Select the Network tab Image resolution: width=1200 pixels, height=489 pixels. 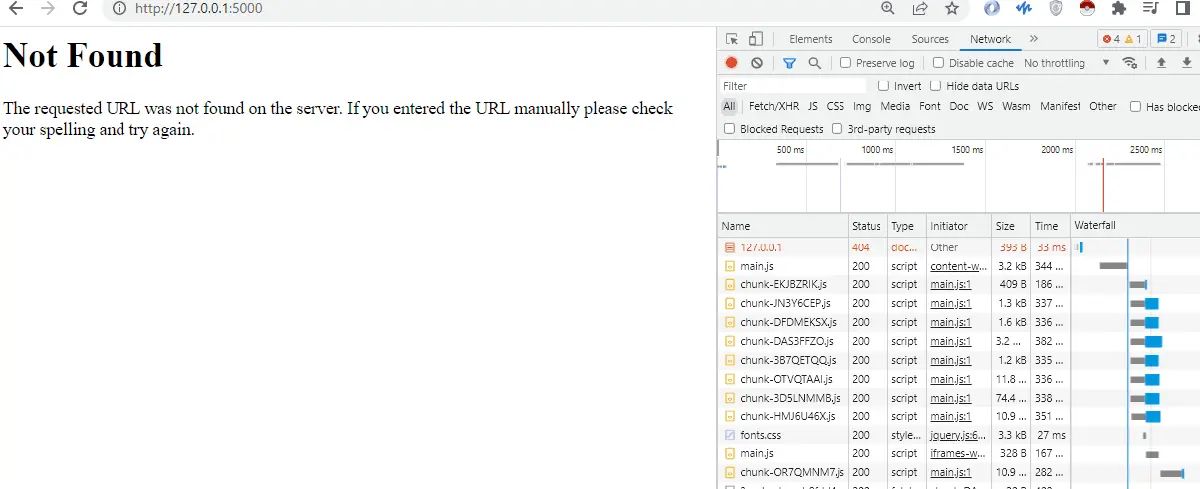(990, 39)
